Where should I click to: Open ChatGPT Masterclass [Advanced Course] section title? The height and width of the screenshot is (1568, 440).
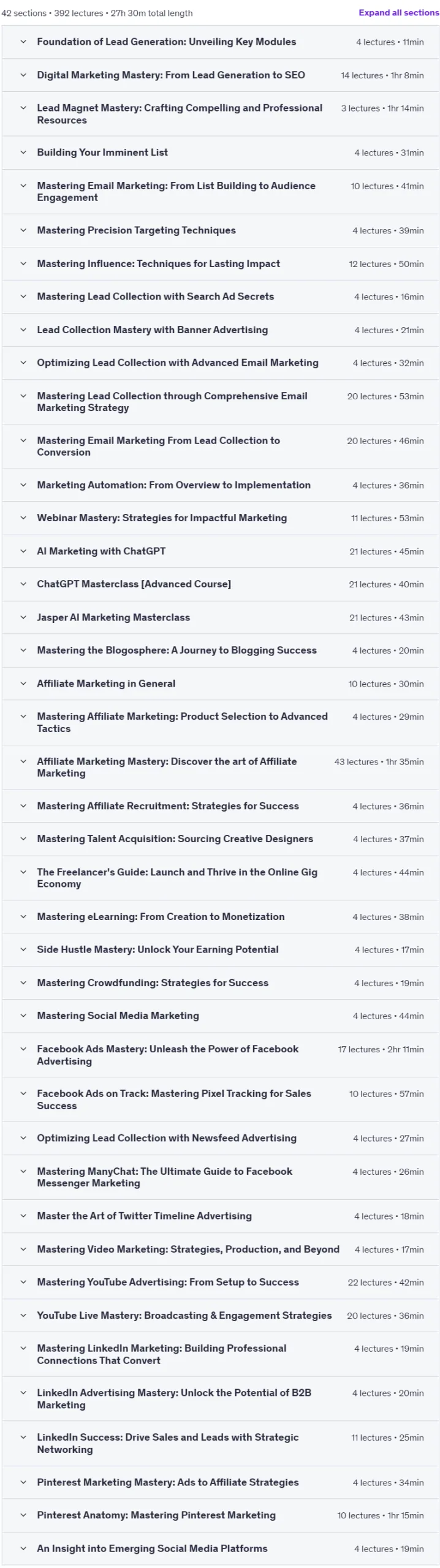(x=134, y=584)
